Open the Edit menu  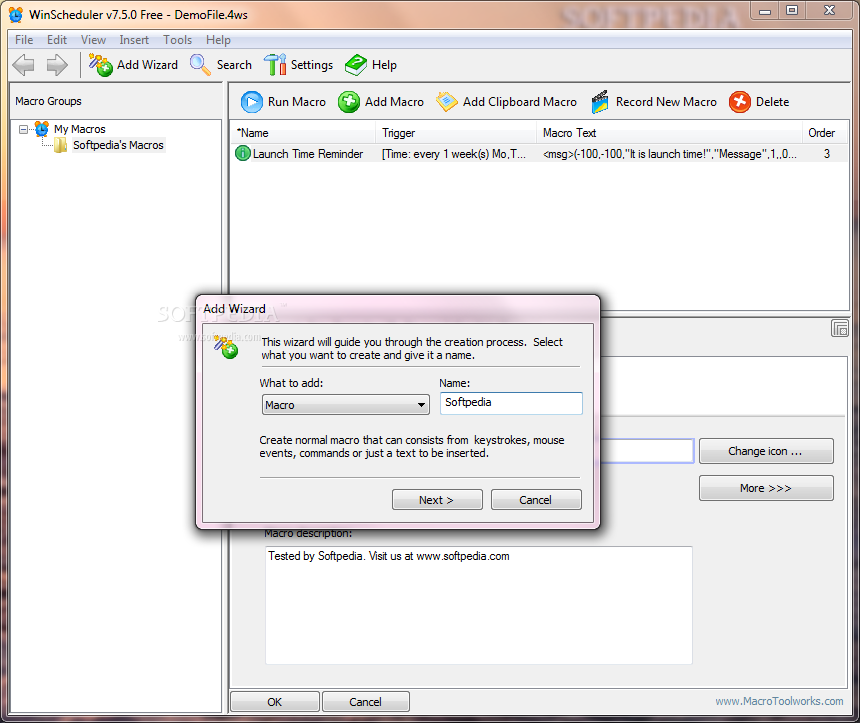[56, 40]
